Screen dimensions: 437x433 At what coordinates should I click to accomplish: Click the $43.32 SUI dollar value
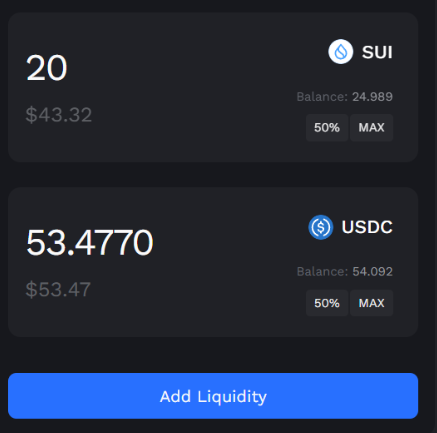59,115
